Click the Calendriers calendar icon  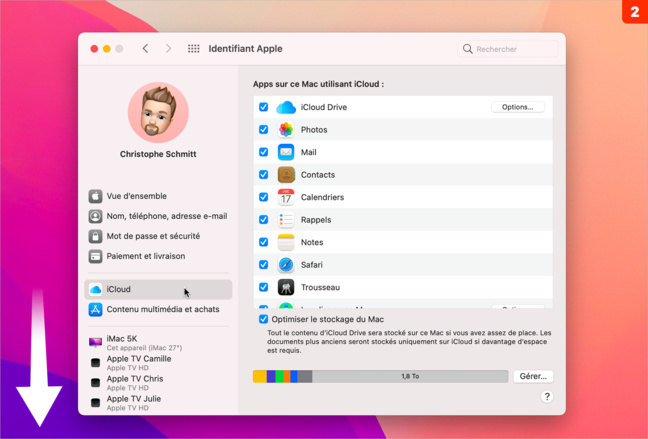coord(286,197)
